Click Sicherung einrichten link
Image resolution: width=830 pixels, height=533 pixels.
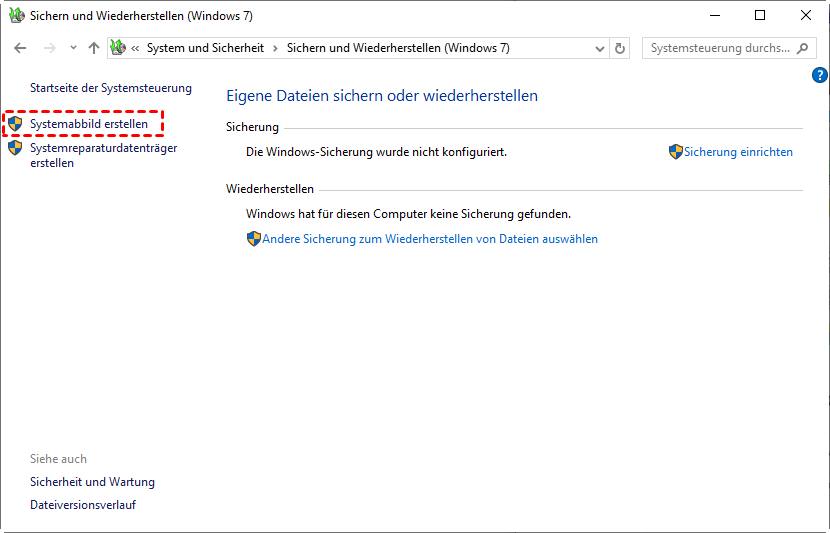[x=738, y=152]
